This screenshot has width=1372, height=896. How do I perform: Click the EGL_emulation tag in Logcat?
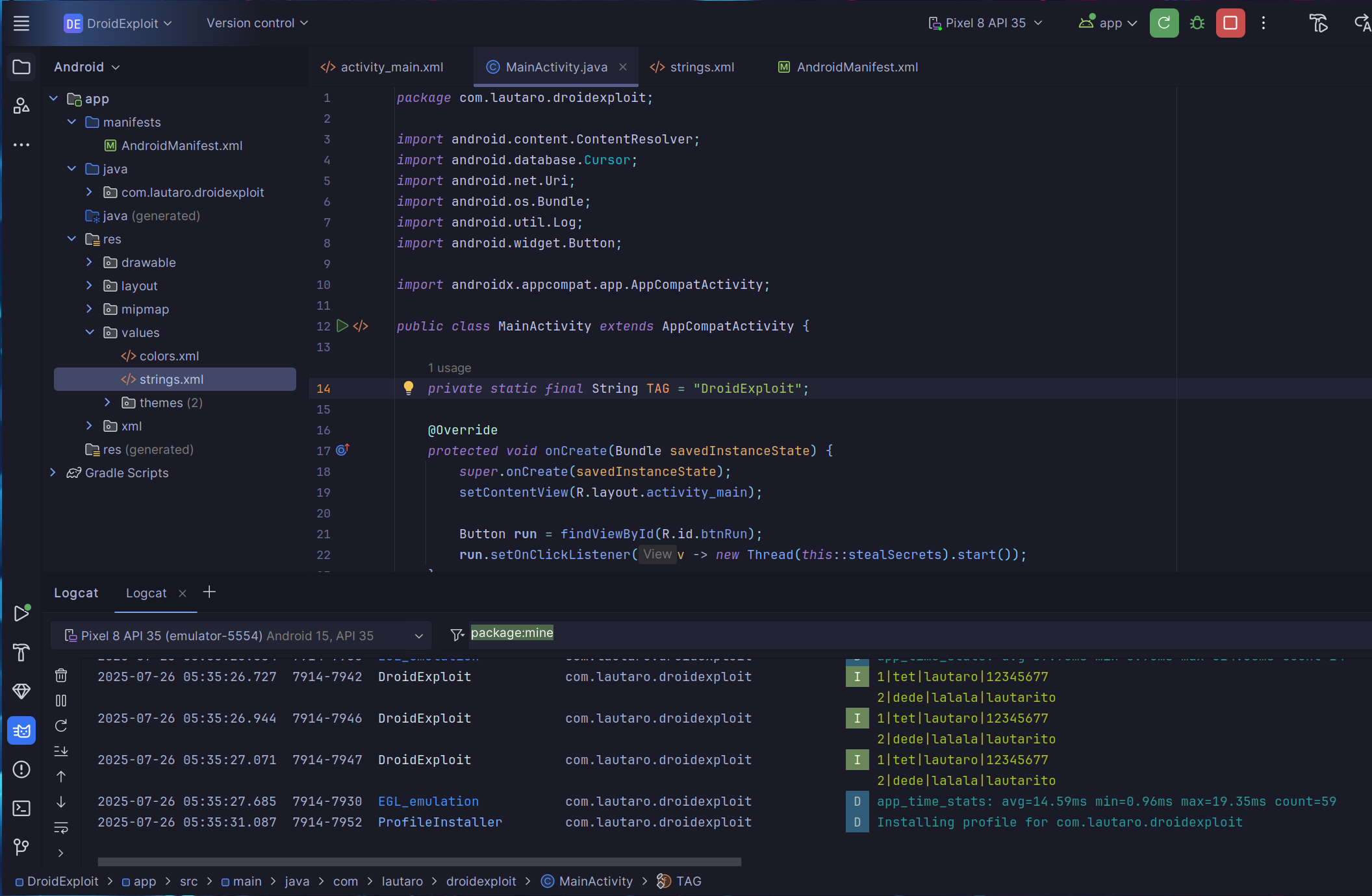click(428, 801)
